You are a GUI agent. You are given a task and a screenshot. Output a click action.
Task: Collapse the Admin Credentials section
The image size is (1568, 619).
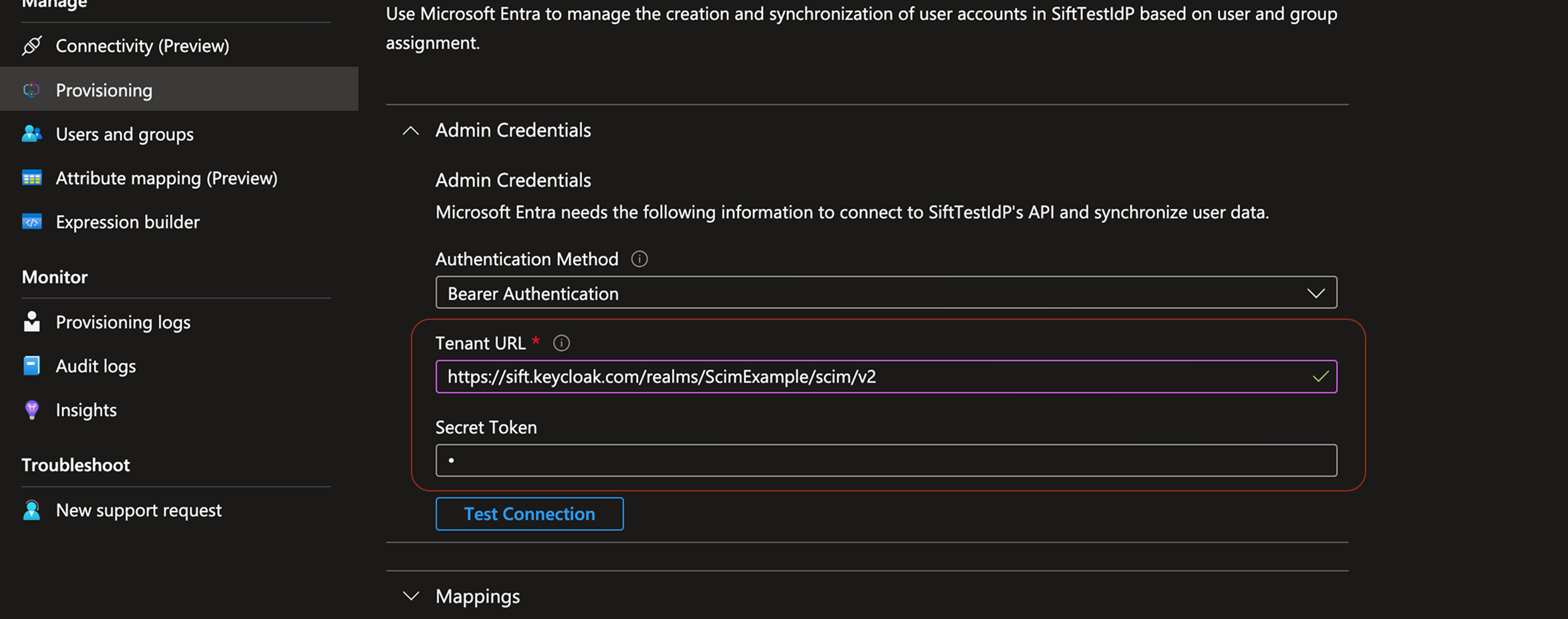(411, 131)
